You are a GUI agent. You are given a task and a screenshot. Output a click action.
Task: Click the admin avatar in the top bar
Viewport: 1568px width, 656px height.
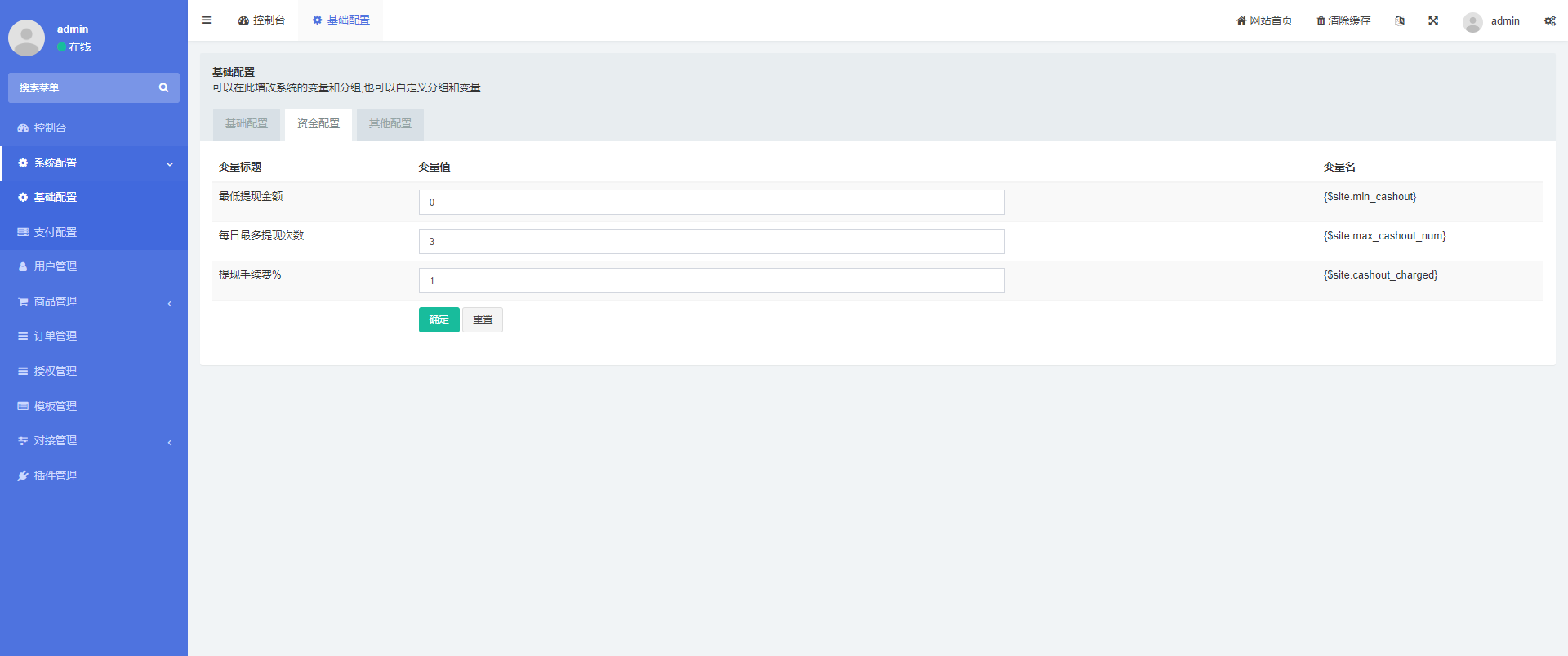[x=1472, y=21]
